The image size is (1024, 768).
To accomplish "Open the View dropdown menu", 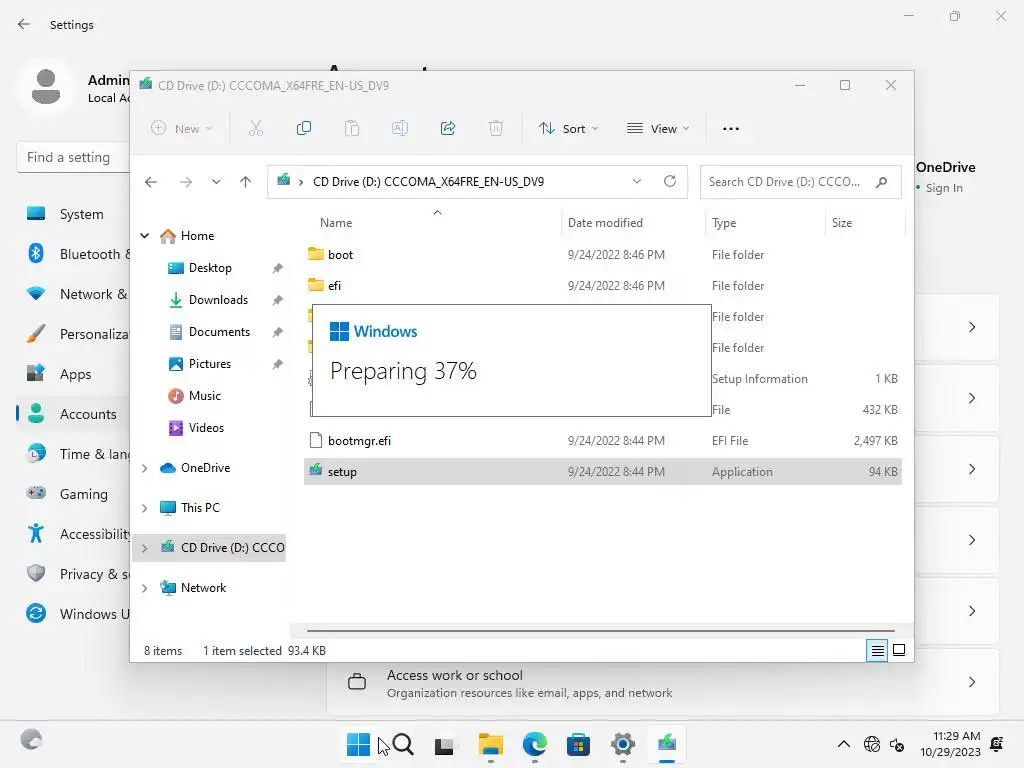I will 658,129.
